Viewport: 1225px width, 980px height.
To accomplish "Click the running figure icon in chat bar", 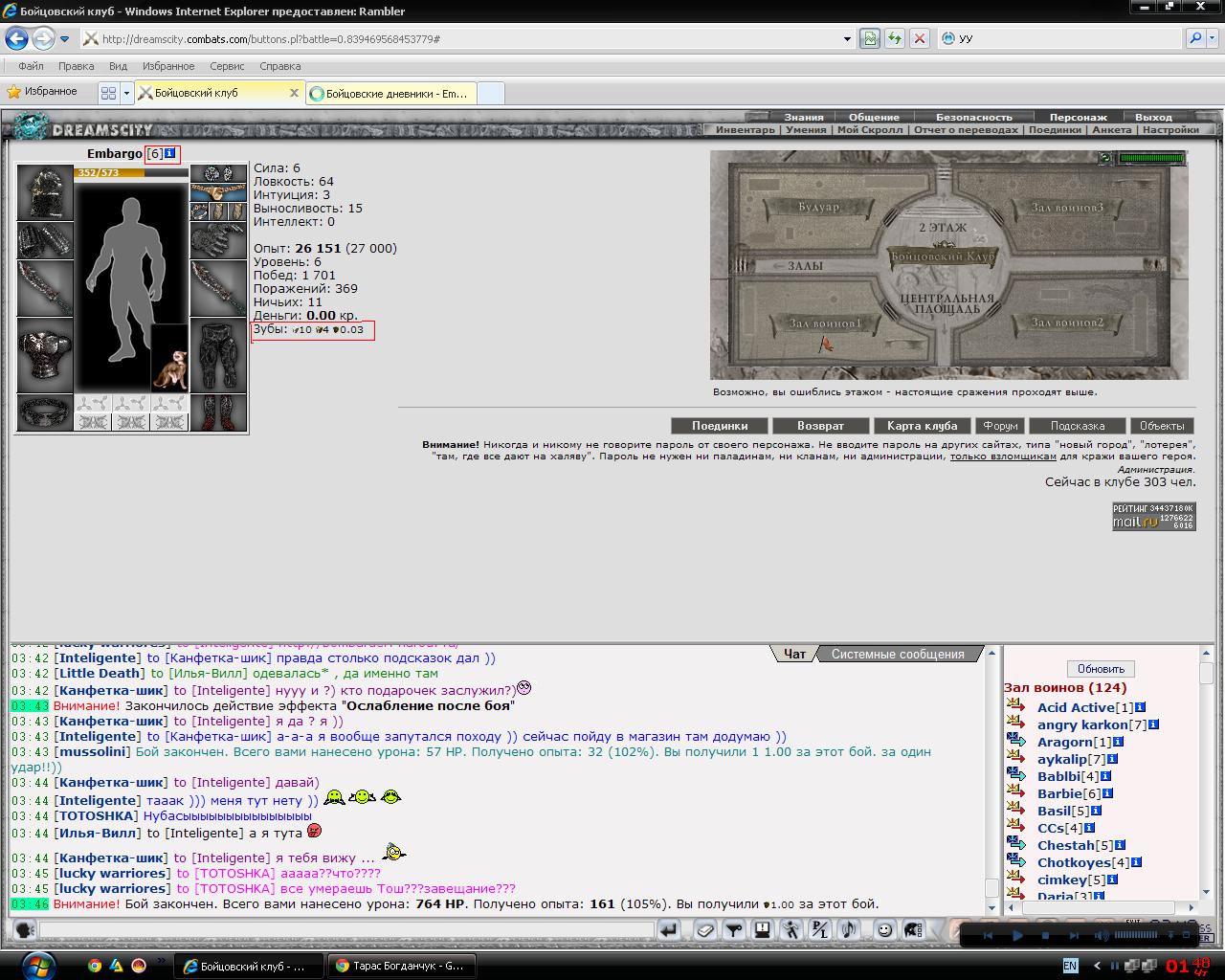I will click(x=791, y=929).
